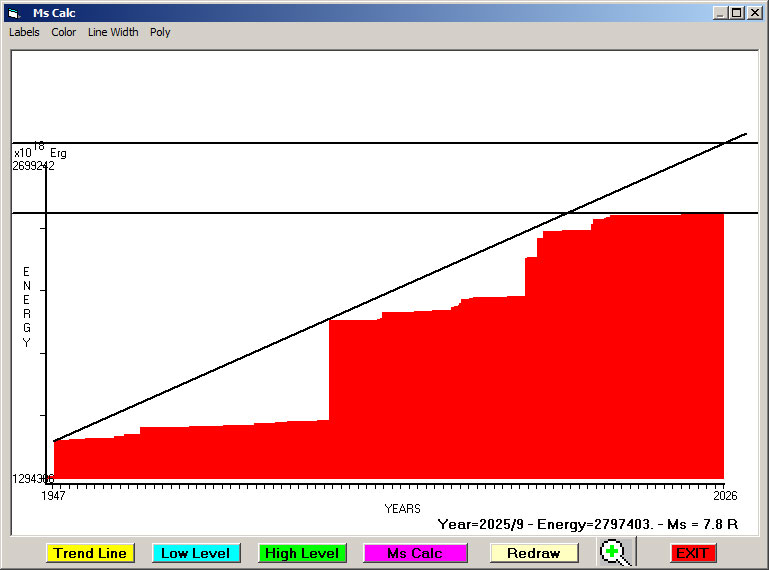Click the YEARS axis title
The height and width of the screenshot is (570, 769).
402,509
